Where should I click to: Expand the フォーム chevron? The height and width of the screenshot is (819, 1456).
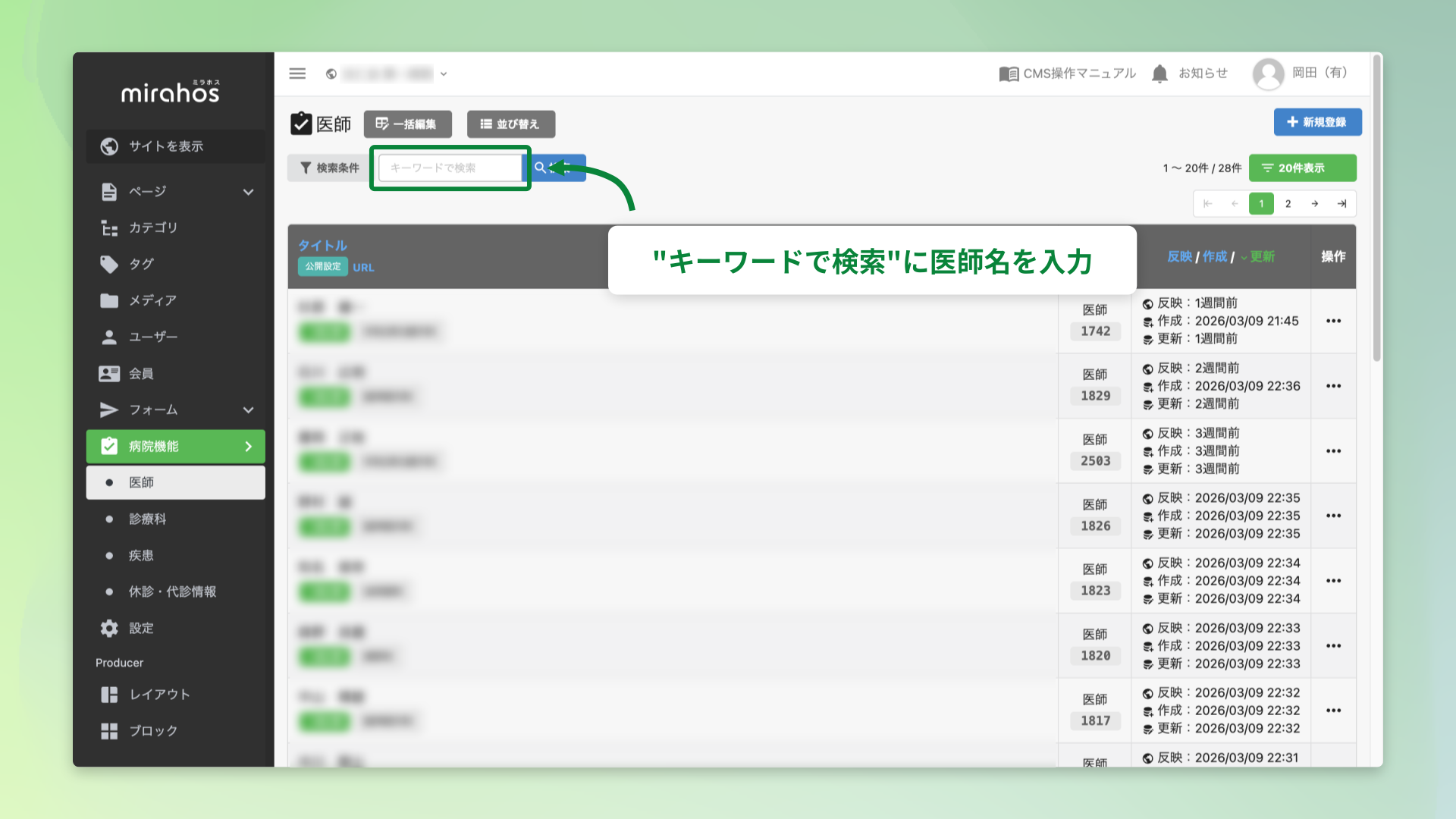click(x=248, y=409)
